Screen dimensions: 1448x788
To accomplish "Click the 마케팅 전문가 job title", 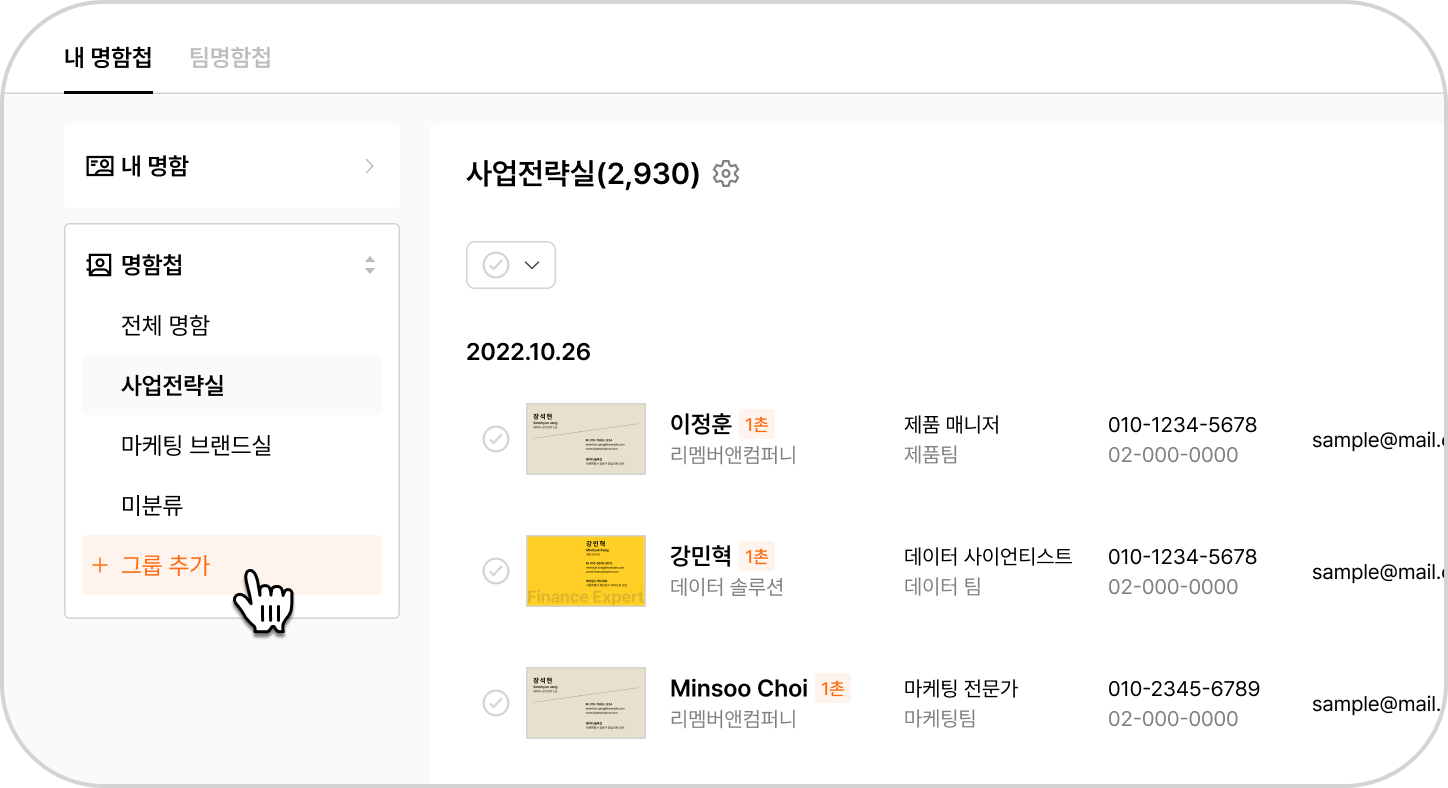I will (x=961, y=688).
